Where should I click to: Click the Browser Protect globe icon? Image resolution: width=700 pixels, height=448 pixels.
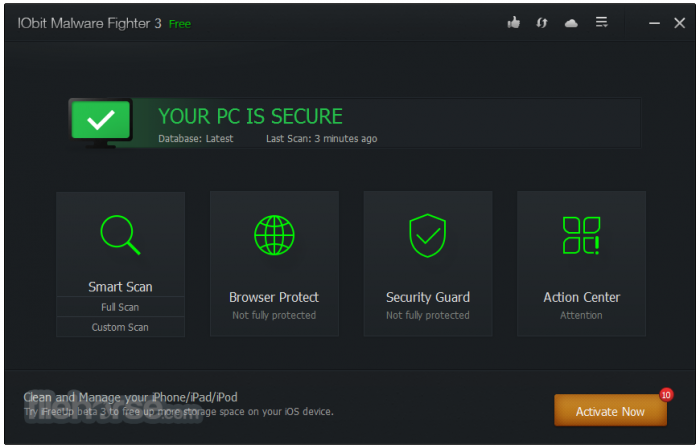[x=274, y=236]
